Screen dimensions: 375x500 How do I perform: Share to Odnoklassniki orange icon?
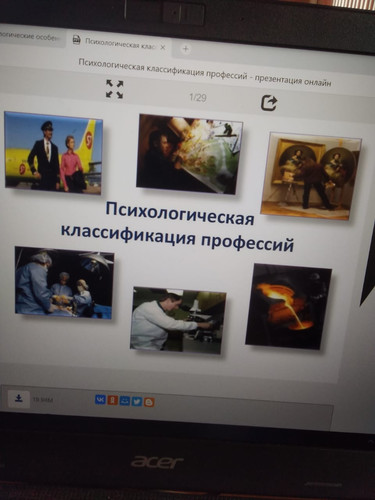pyautogui.click(x=113, y=400)
